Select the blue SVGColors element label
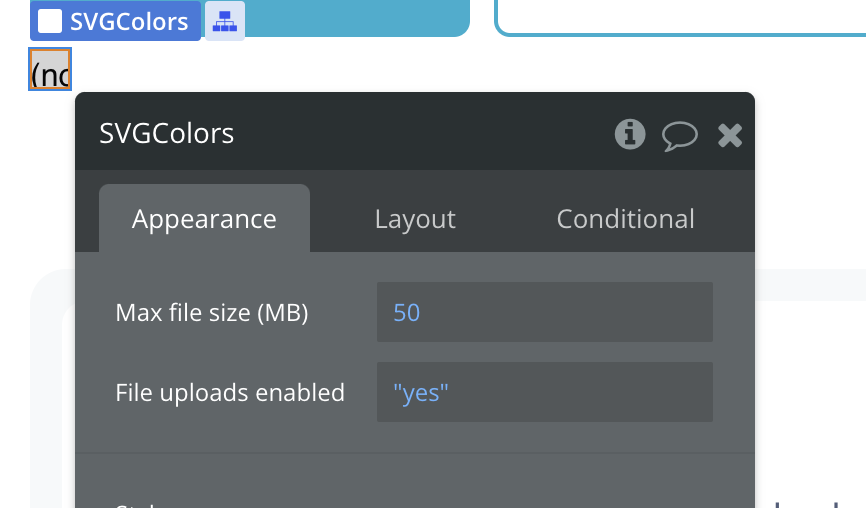 click(x=128, y=21)
